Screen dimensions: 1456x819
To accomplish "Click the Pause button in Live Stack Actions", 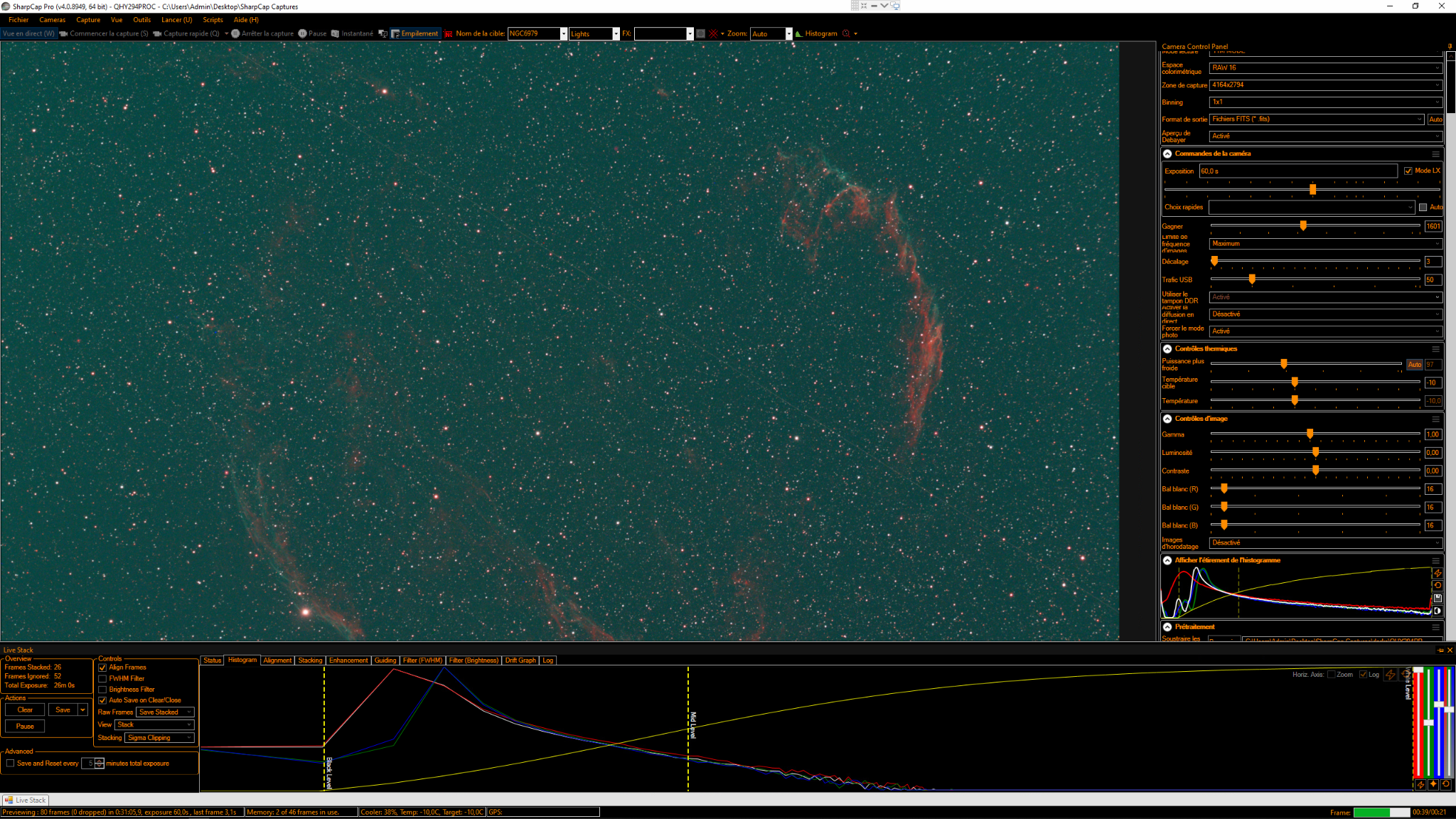I will click(25, 727).
